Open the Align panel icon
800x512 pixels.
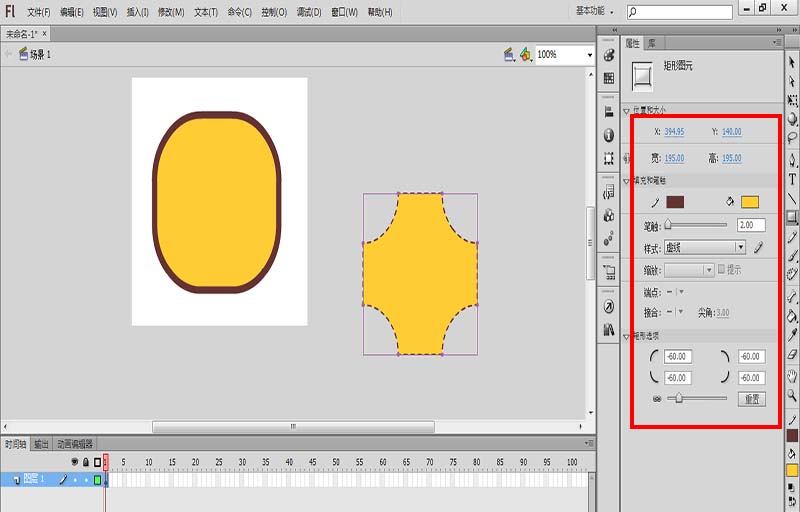click(x=609, y=112)
